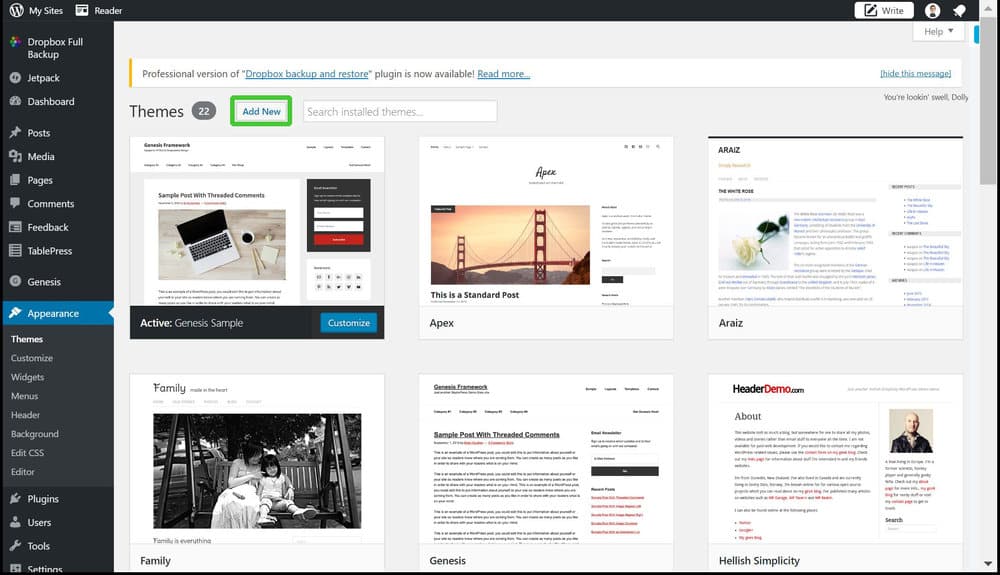Select the Family theme thumbnail
Image resolution: width=1000 pixels, height=575 pixels.
click(257, 459)
